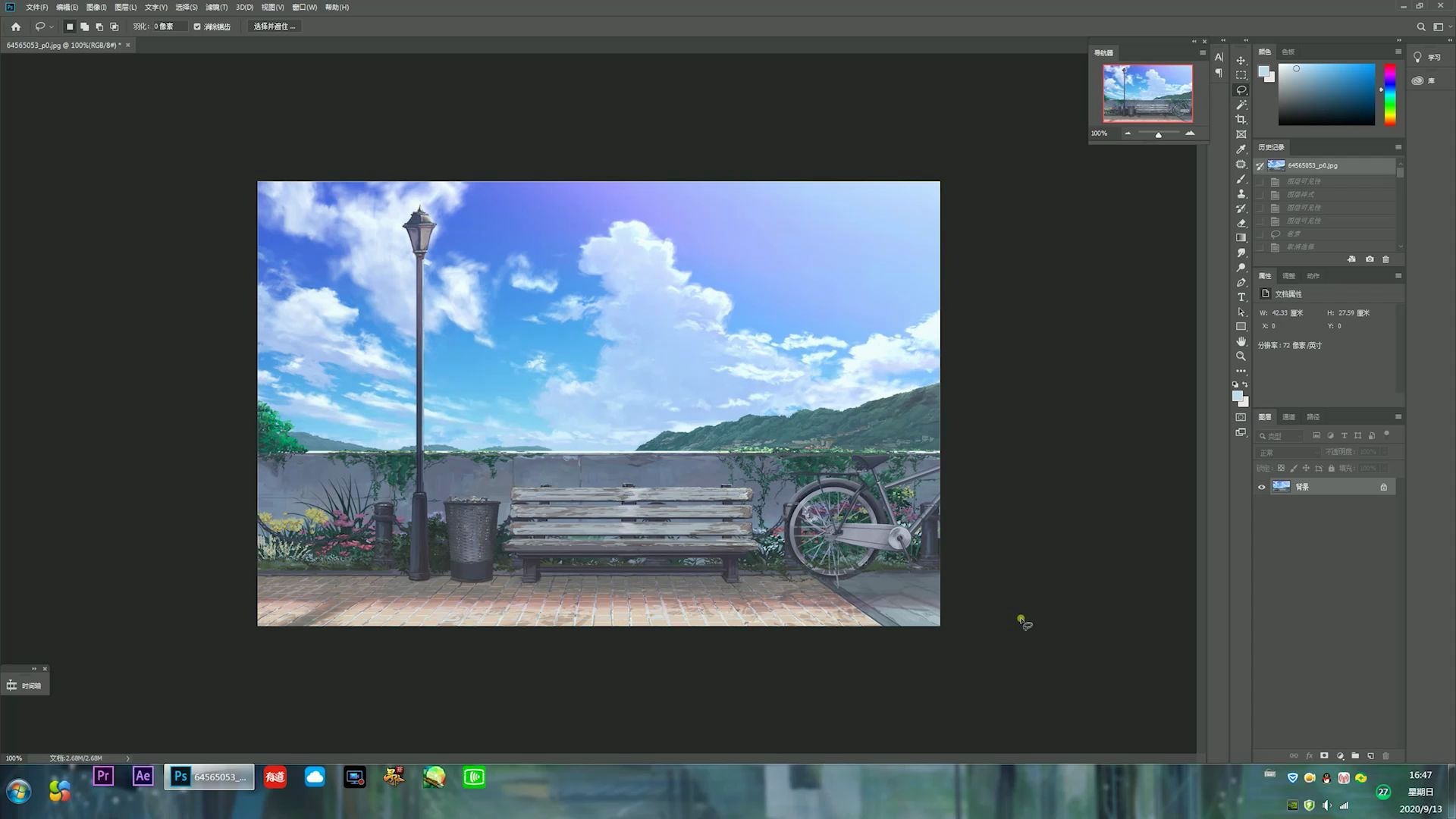Select the Lasso tool in toolbox
The image size is (1456, 819).
point(1241,89)
